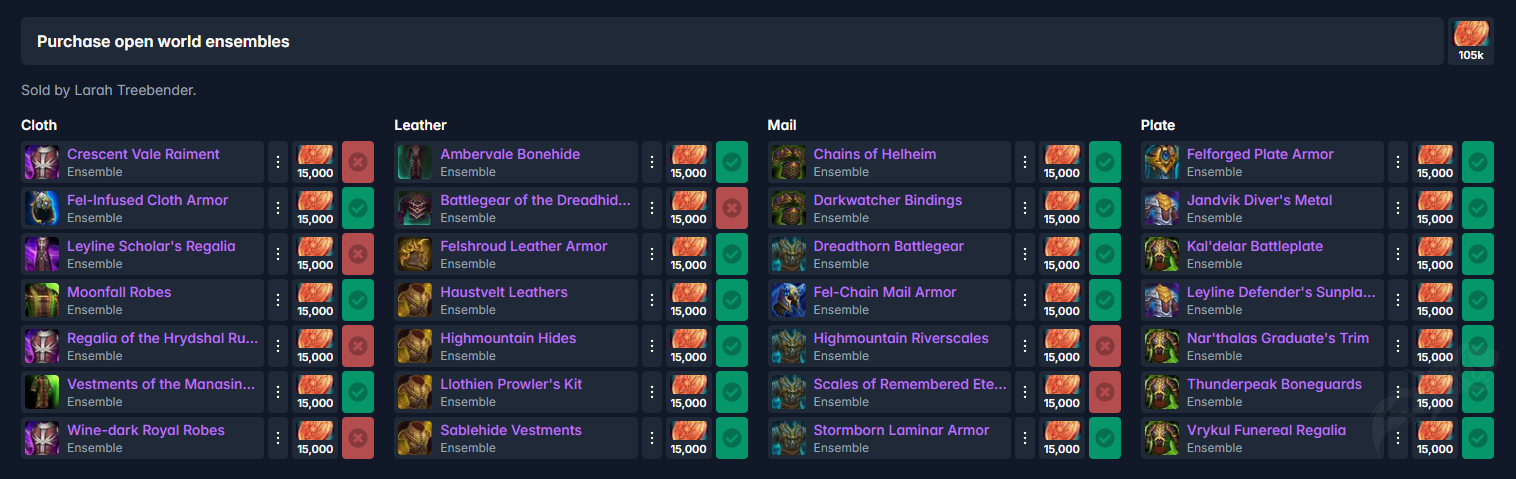Click the 15,000 cost for Stormborn Laminar Armor
Screen dimensions: 1516x479
click(1062, 438)
